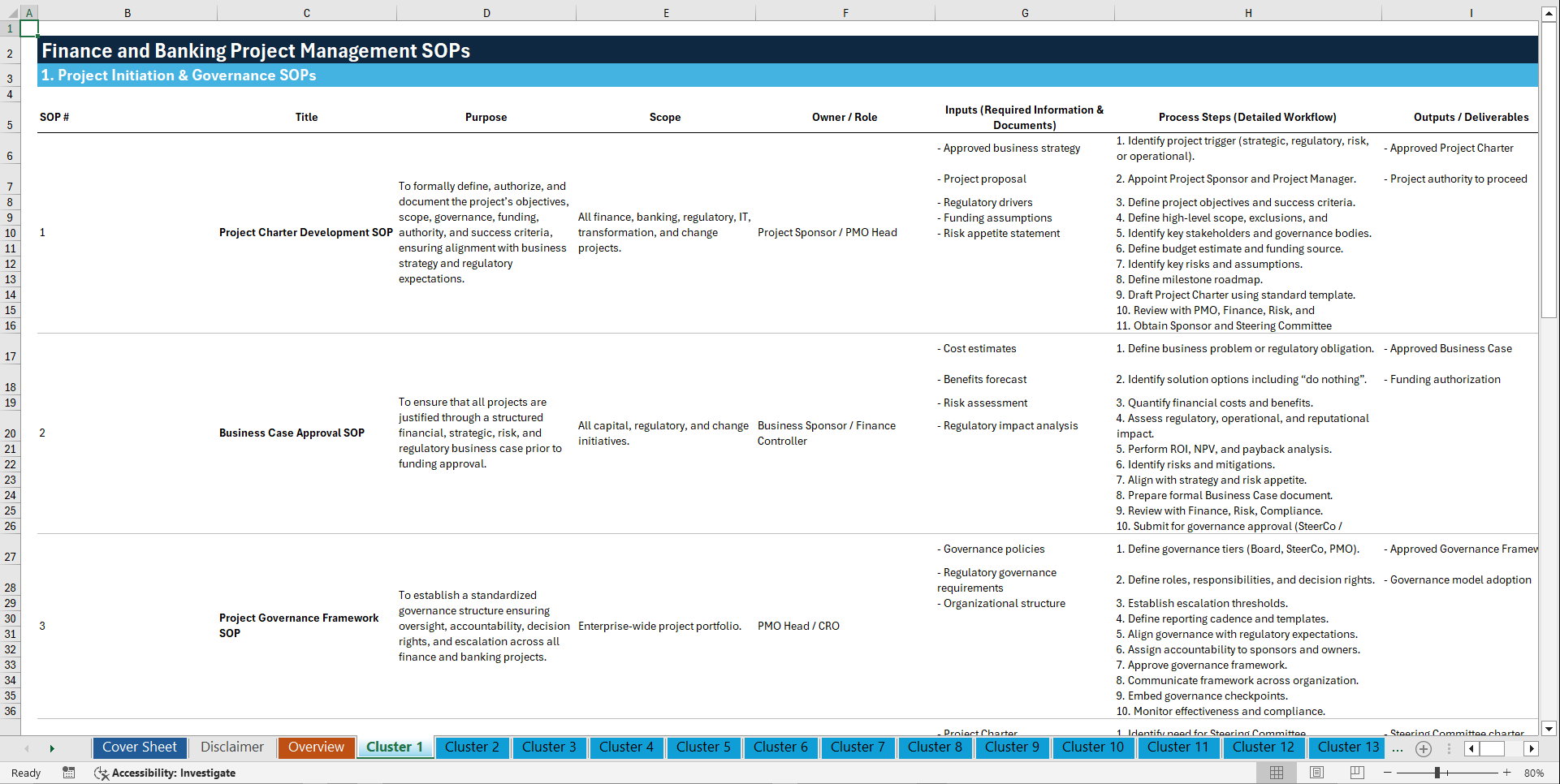Image resolution: width=1560 pixels, height=784 pixels.
Task: Zoom in using the plus icon
Action: [x=1506, y=772]
